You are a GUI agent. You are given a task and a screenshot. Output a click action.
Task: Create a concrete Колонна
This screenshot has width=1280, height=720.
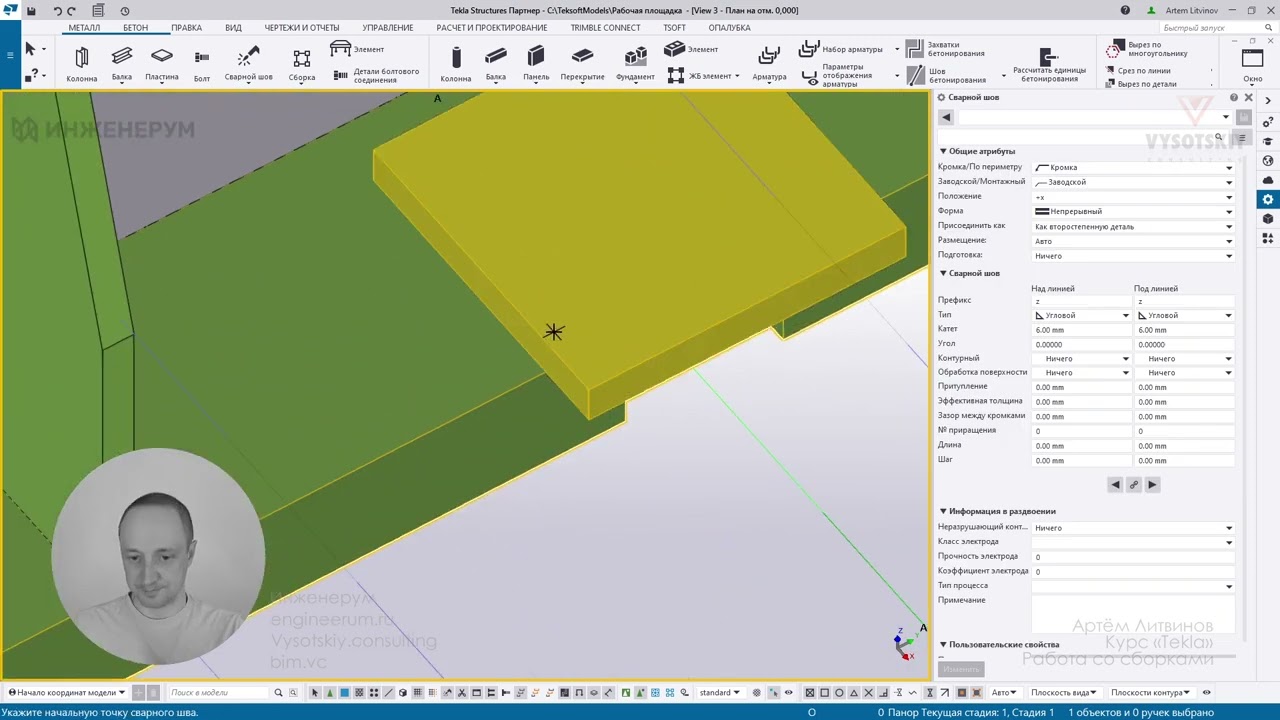click(x=456, y=64)
